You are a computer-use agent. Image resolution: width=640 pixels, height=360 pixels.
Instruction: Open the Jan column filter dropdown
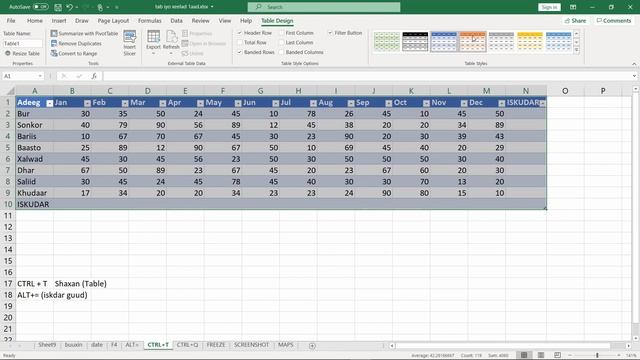[x=87, y=103]
